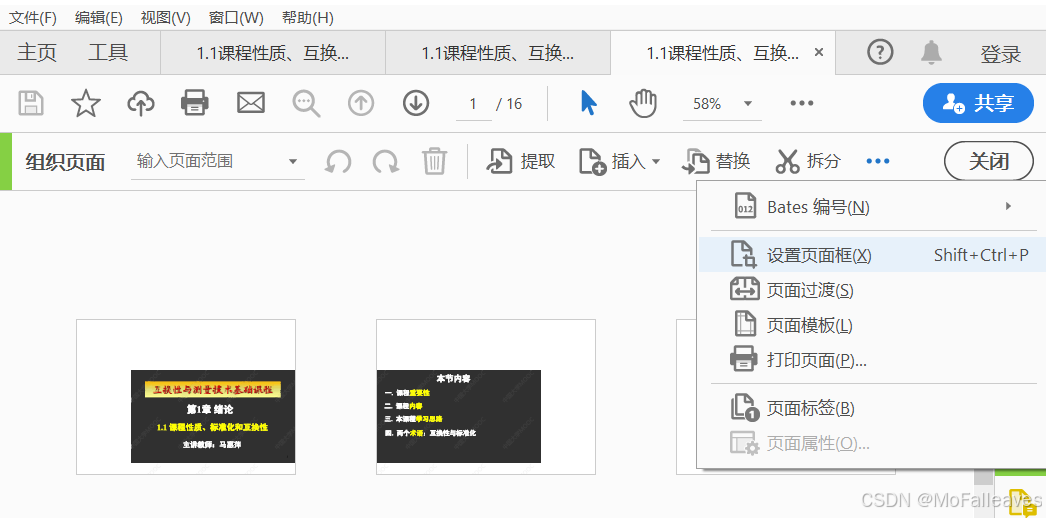Go to previous page up arrow
Image resolution: width=1046 pixels, height=518 pixels.
361,103
